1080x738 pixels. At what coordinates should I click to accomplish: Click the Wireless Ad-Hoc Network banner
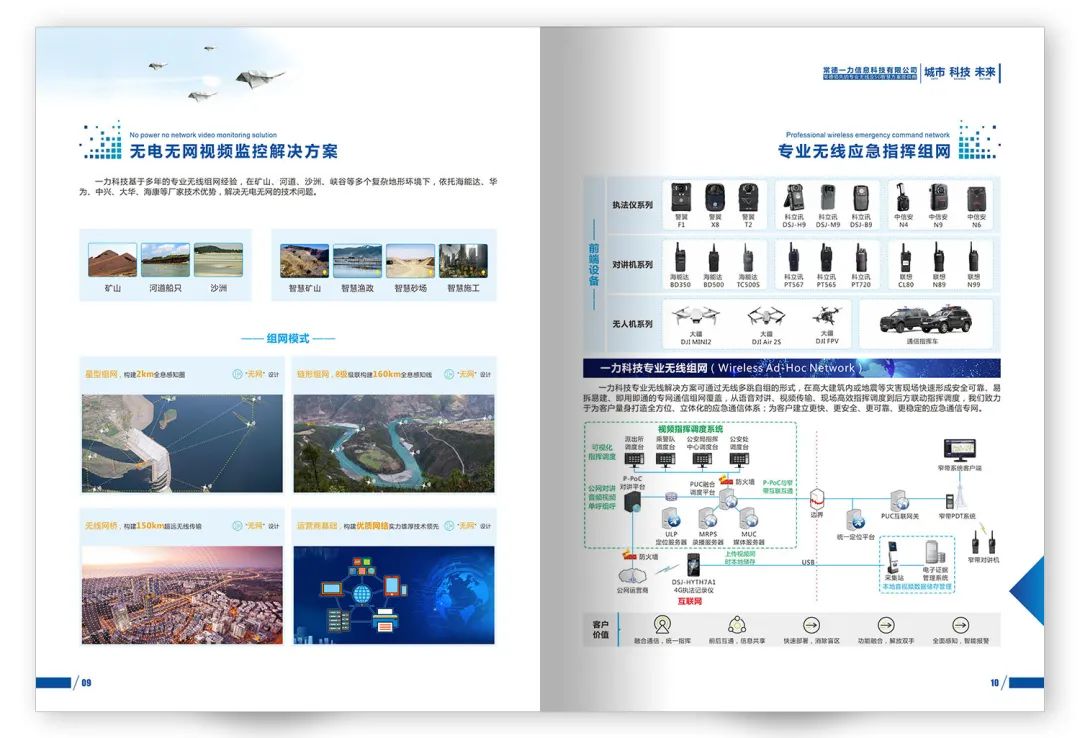pyautogui.click(x=791, y=368)
